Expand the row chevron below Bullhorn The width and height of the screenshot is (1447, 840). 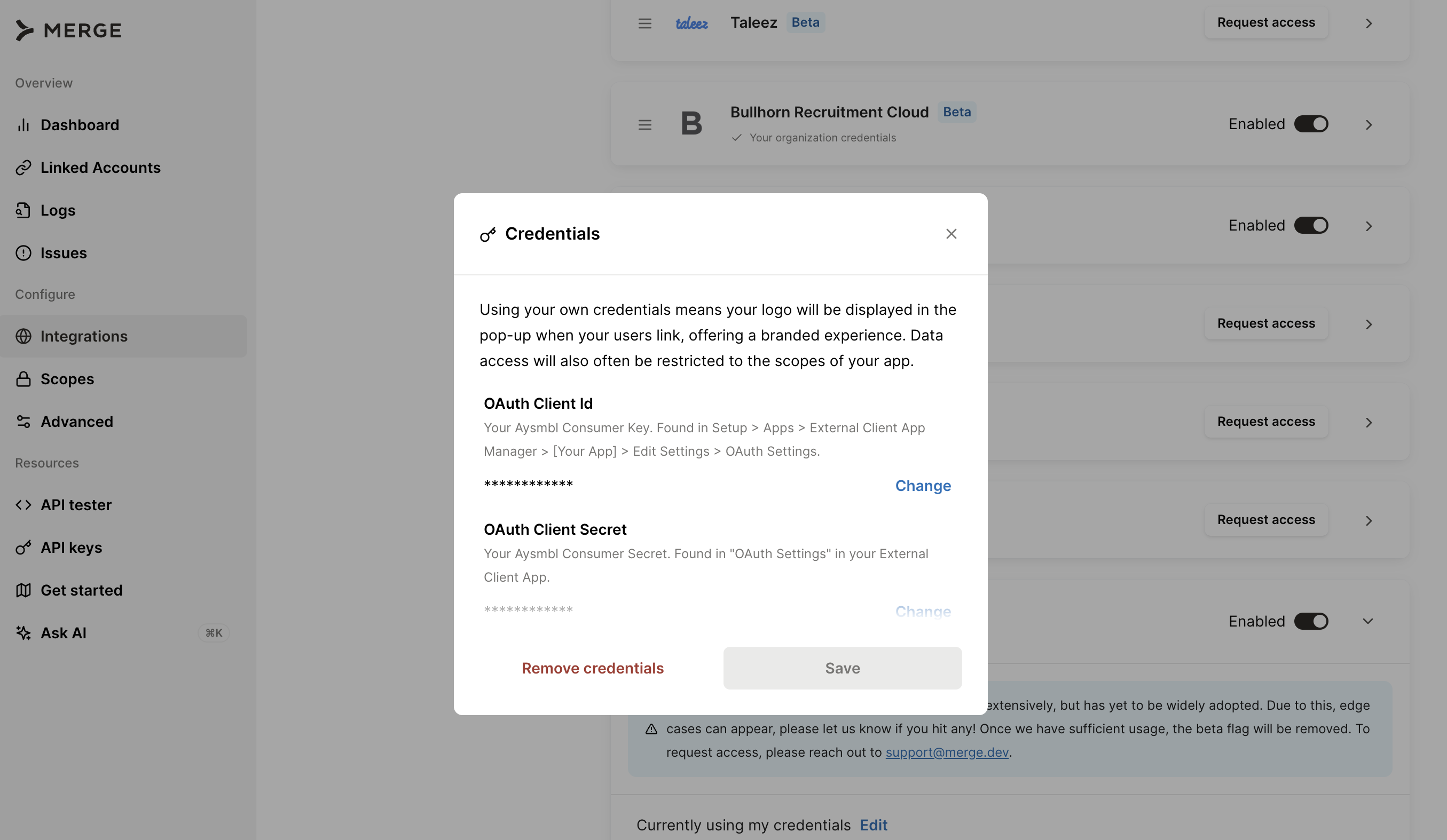tap(1369, 226)
